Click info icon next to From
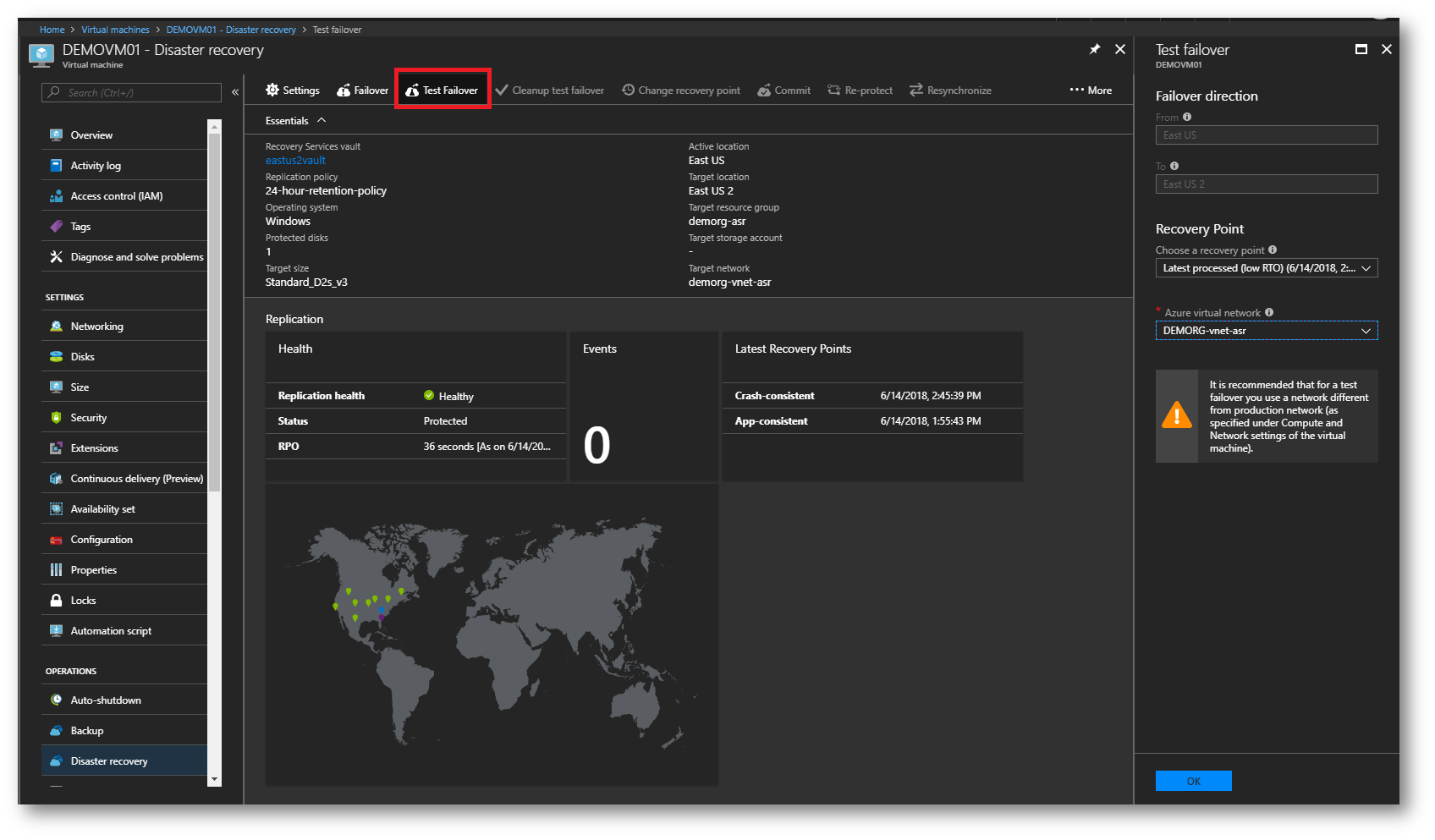 [x=1187, y=117]
